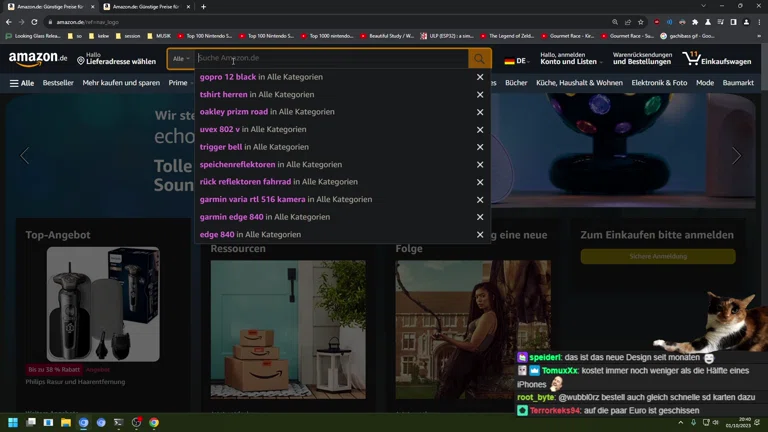Show hidden system tray icons
This screenshot has height=432, width=768.
[680, 422]
